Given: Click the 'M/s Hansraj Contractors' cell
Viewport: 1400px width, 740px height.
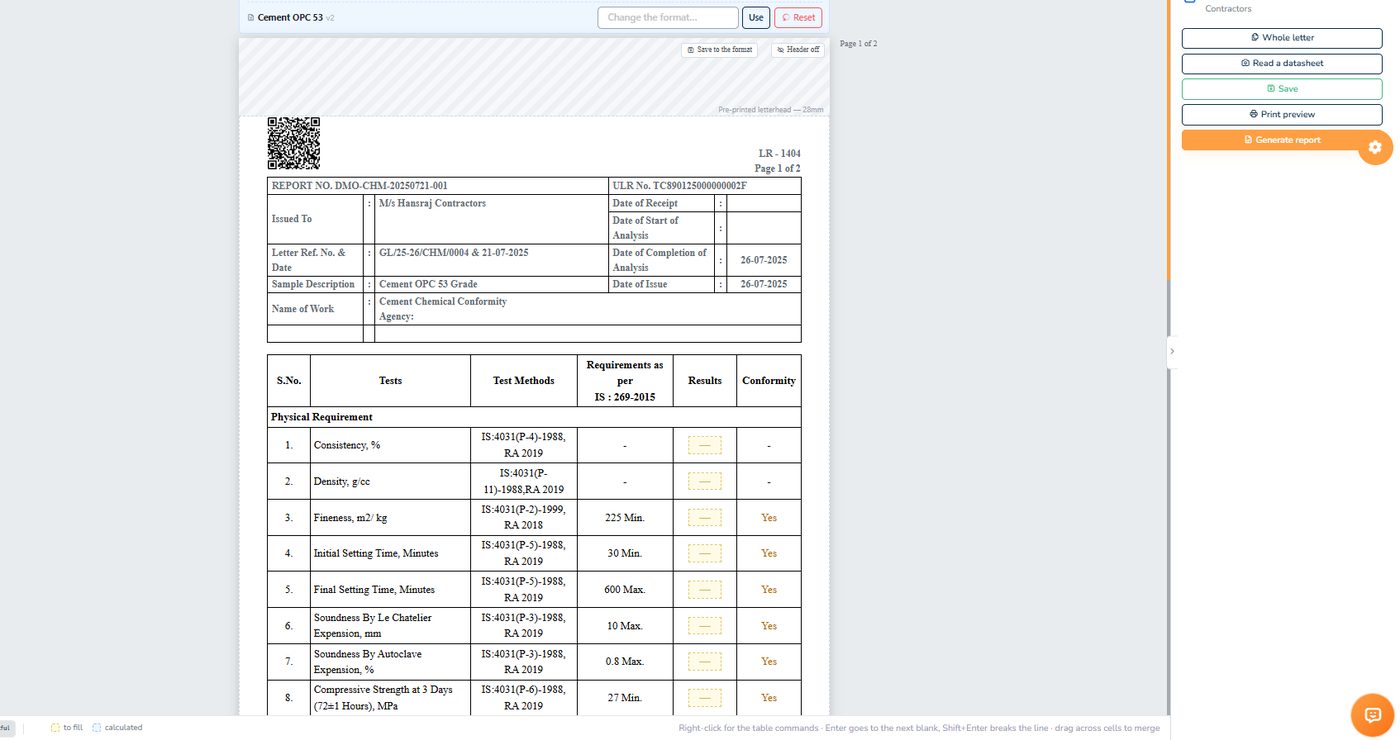Looking at the screenshot, I should (491, 219).
